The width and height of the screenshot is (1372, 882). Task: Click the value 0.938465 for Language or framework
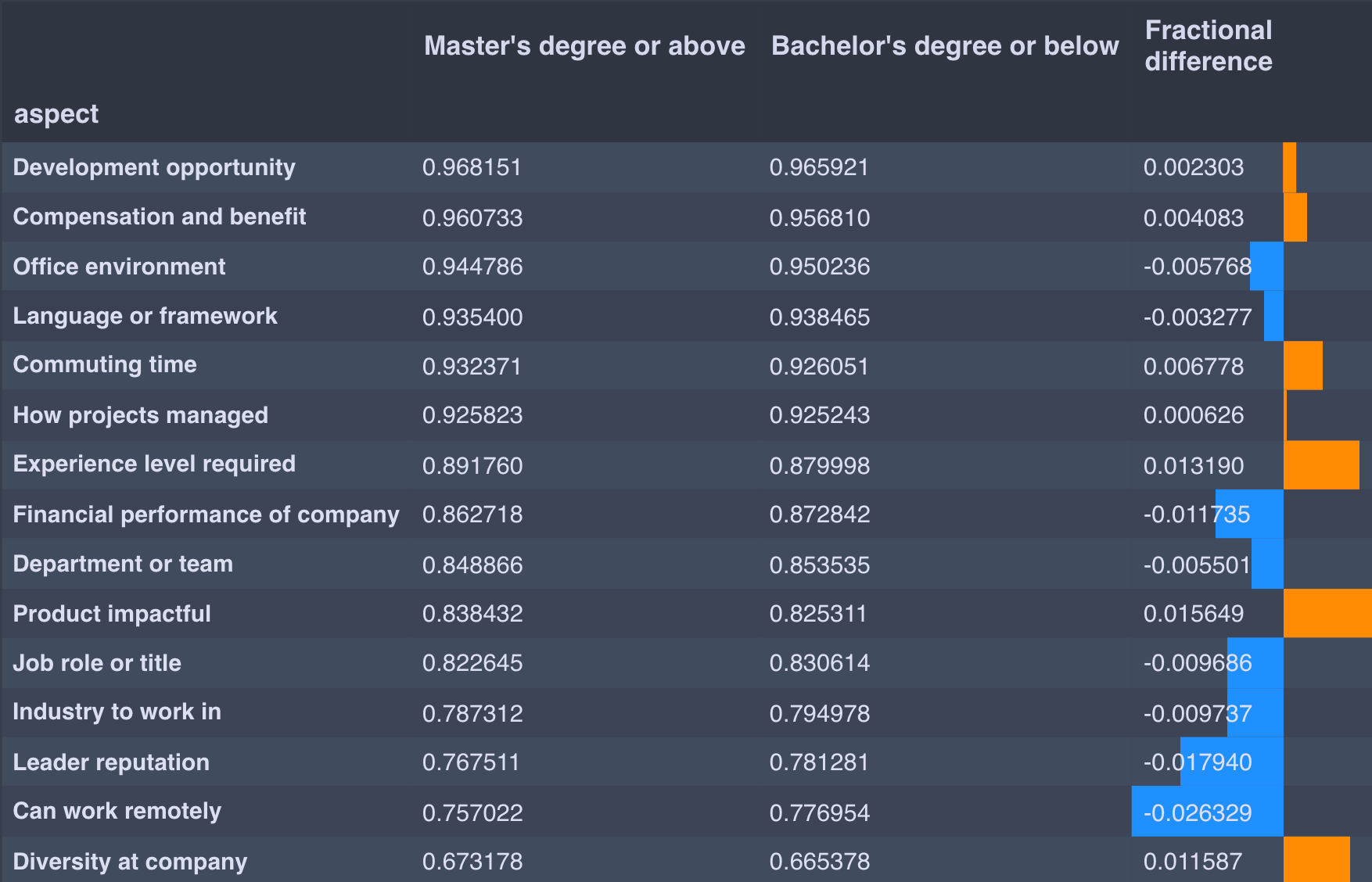[820, 317]
